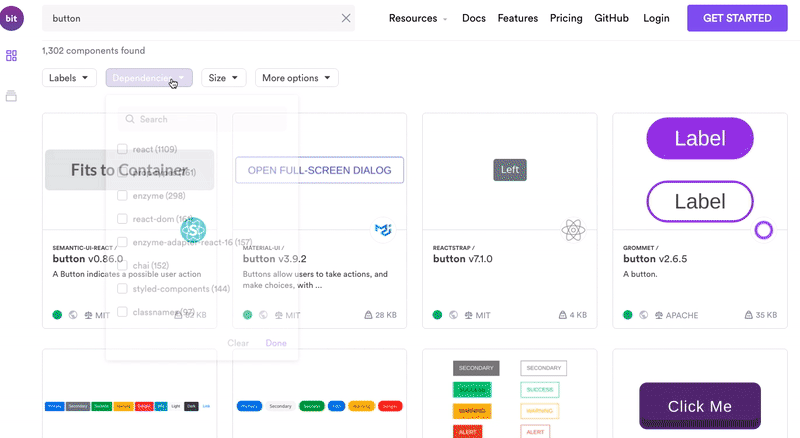
Task: Open the material-ui button v3.9.2 title
Action: 274,259
